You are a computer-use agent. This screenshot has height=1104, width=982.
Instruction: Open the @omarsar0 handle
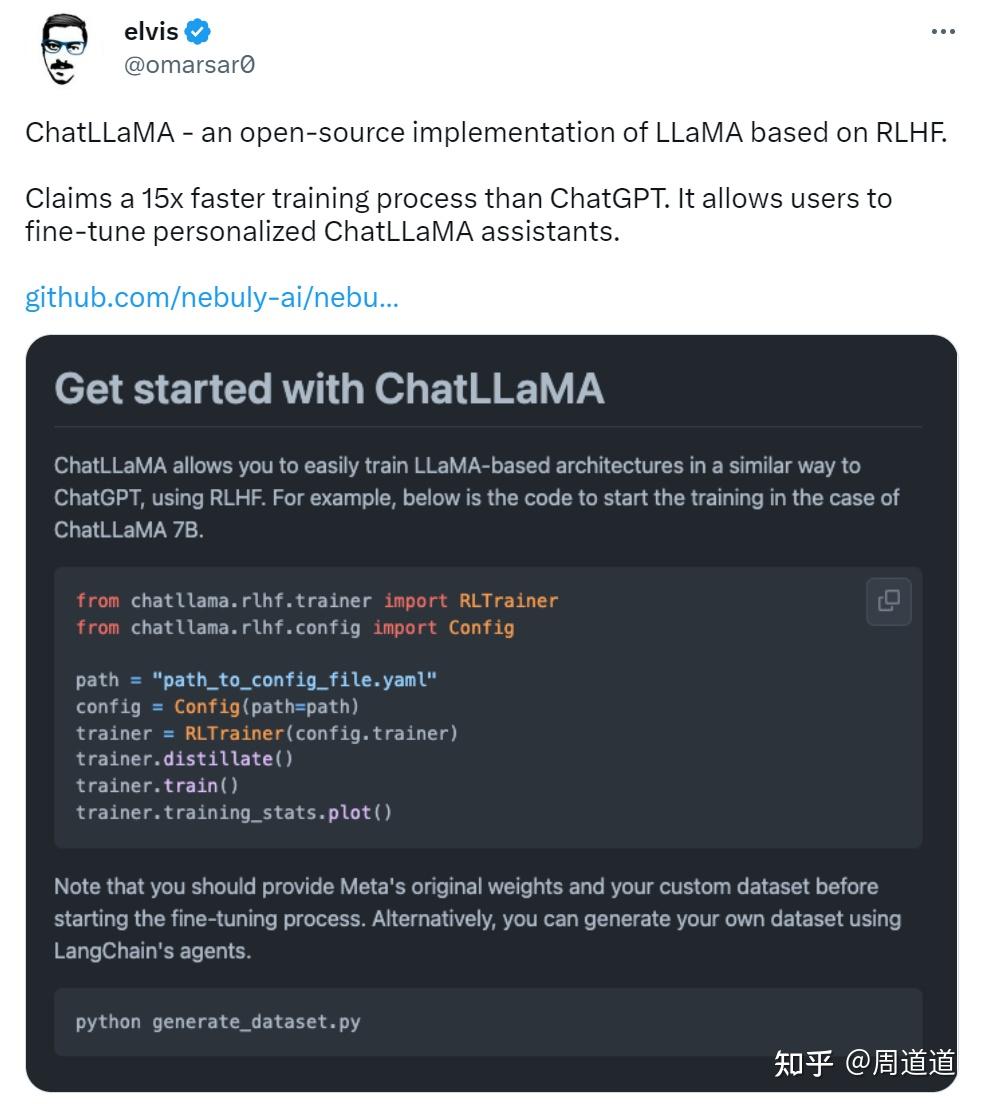pos(189,65)
